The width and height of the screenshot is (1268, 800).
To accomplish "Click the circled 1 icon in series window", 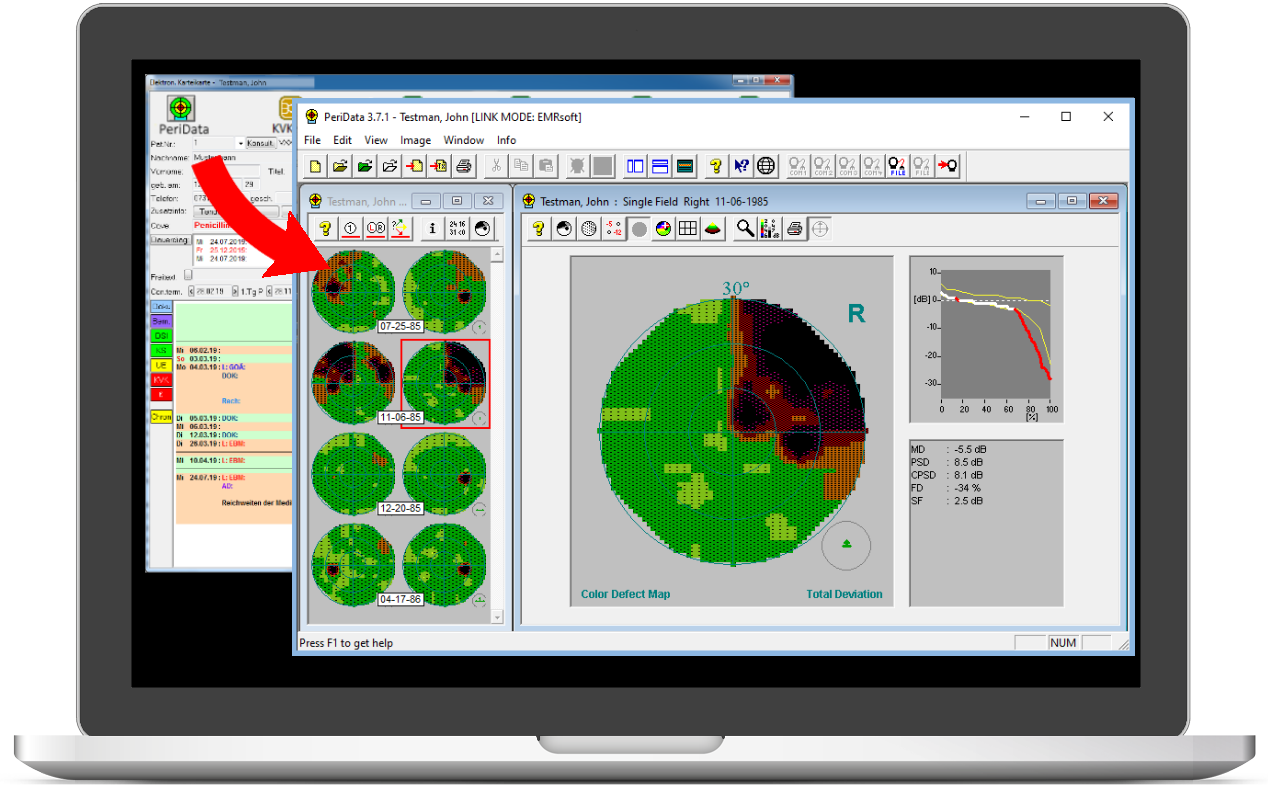I will pos(351,229).
